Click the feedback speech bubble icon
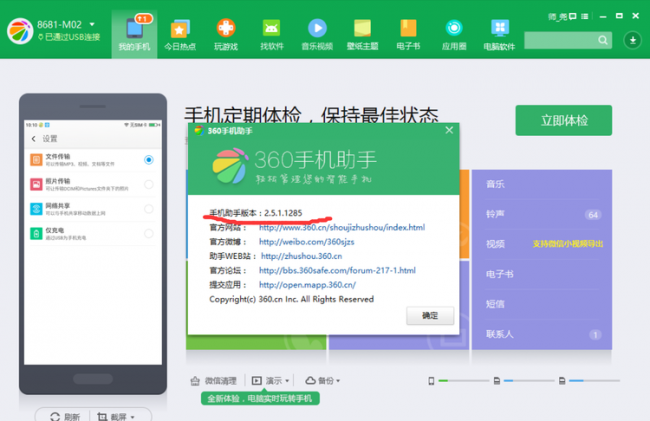 point(573,17)
